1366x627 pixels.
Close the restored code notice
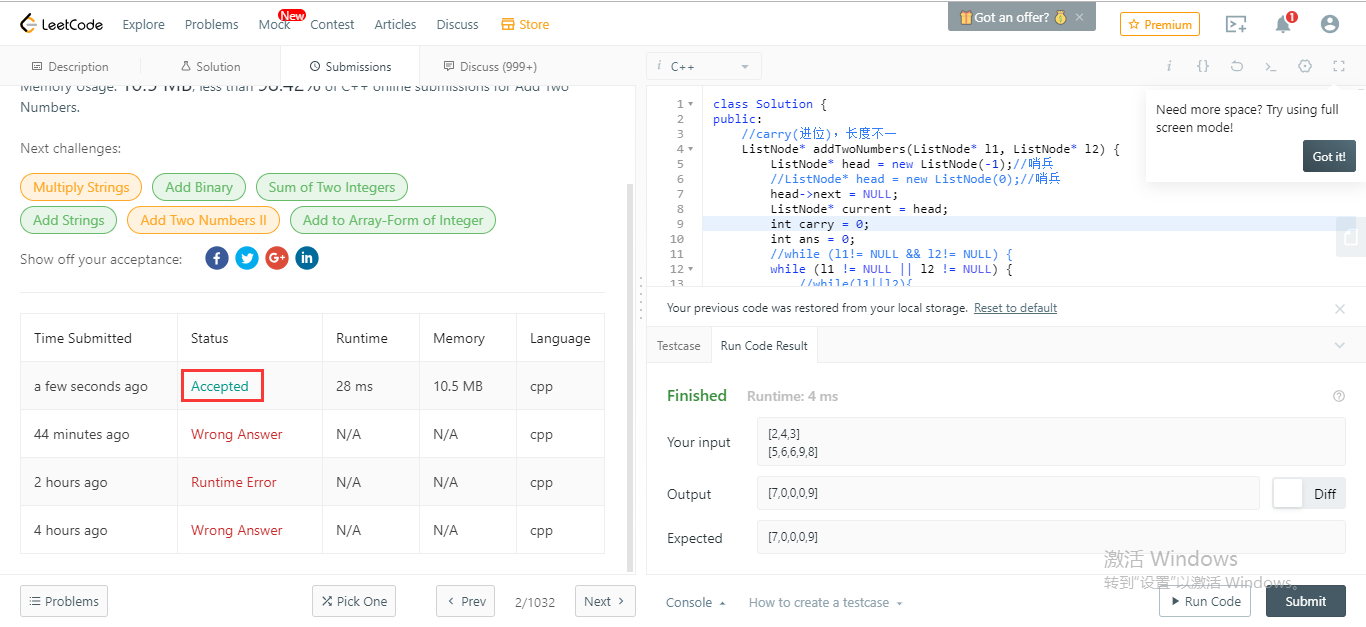click(x=1340, y=309)
